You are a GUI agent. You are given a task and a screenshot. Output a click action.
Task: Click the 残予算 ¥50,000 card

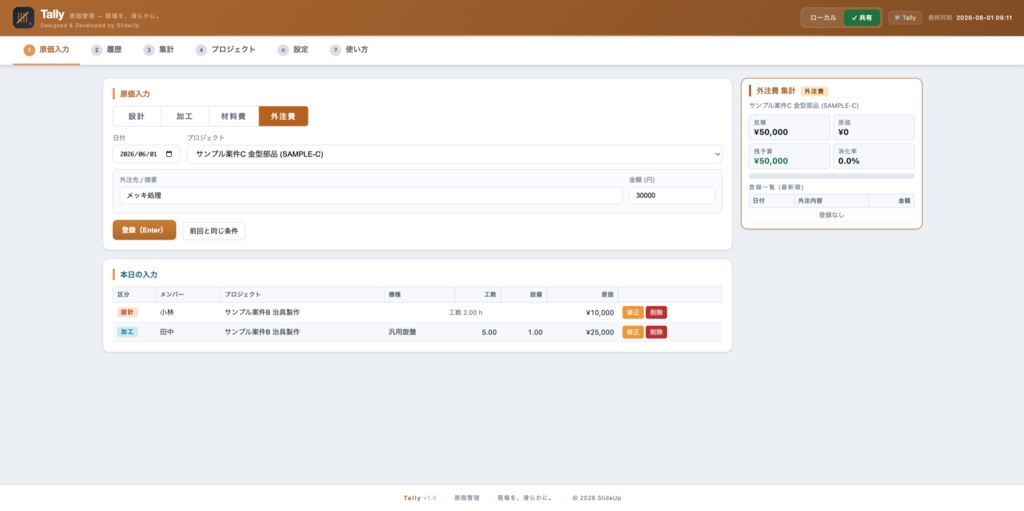point(789,156)
